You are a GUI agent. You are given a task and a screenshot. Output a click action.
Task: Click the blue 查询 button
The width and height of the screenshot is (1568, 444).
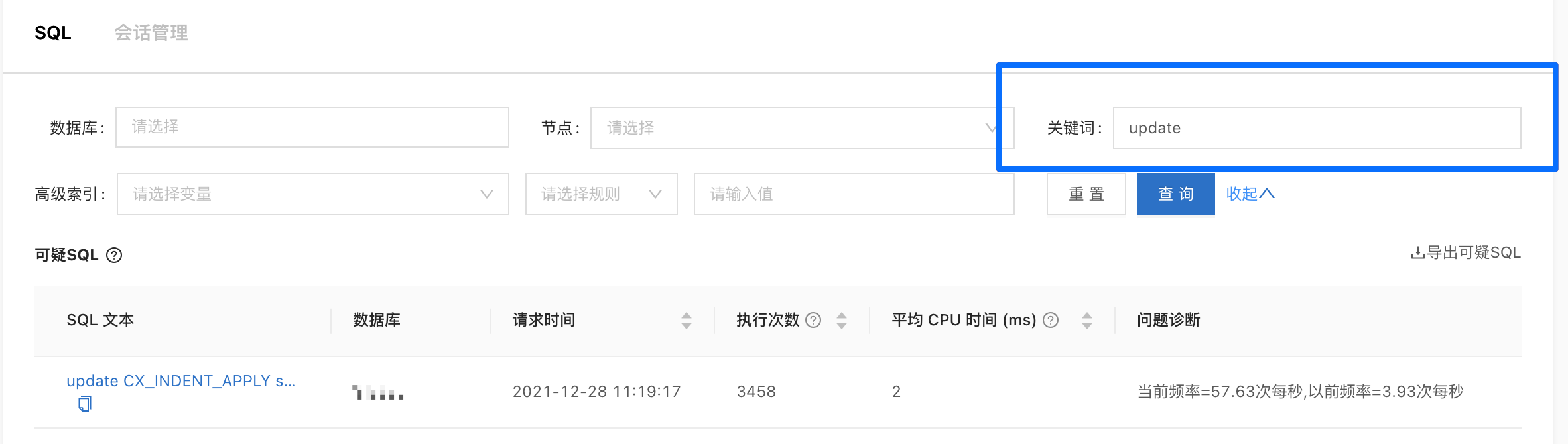(1176, 194)
